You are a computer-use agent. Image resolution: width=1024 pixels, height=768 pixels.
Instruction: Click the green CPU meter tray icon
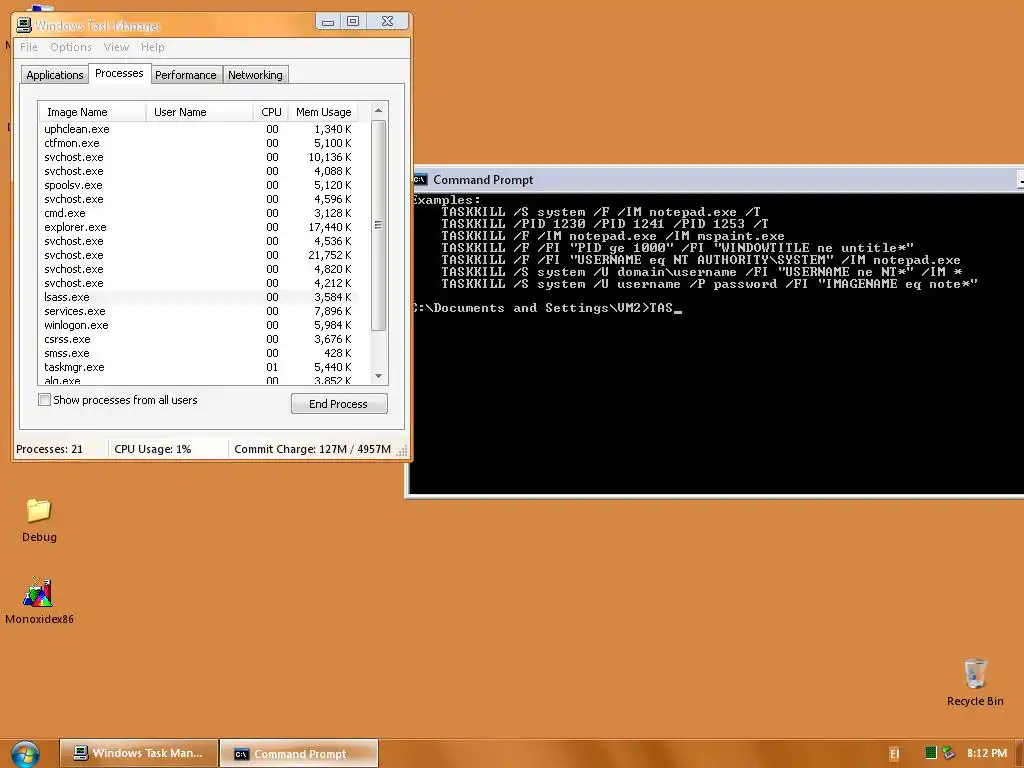[931, 753]
